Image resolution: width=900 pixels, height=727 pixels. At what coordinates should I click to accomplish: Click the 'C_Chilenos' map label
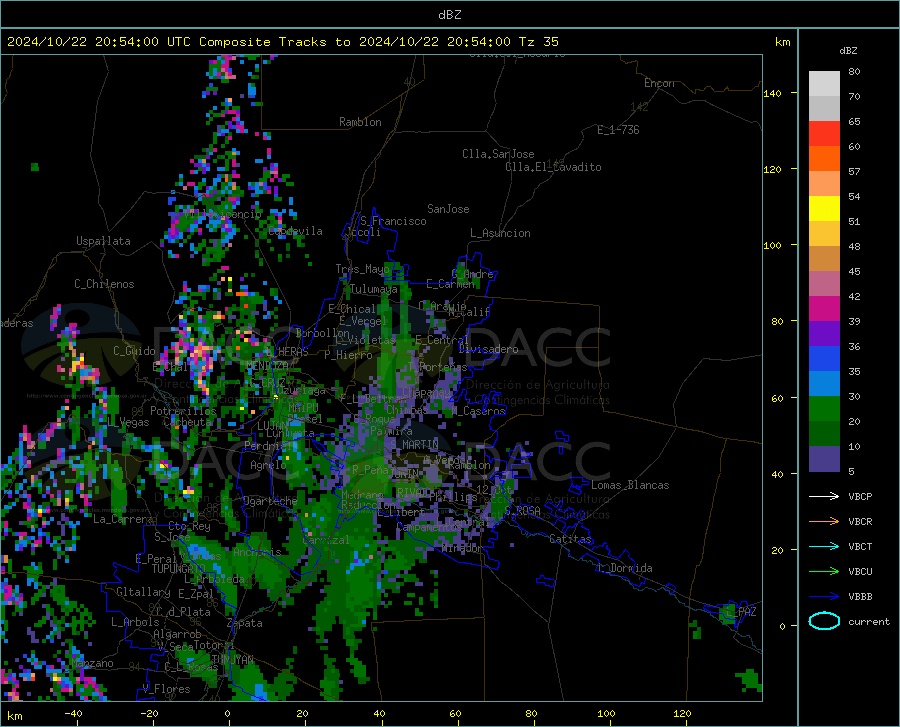point(104,284)
